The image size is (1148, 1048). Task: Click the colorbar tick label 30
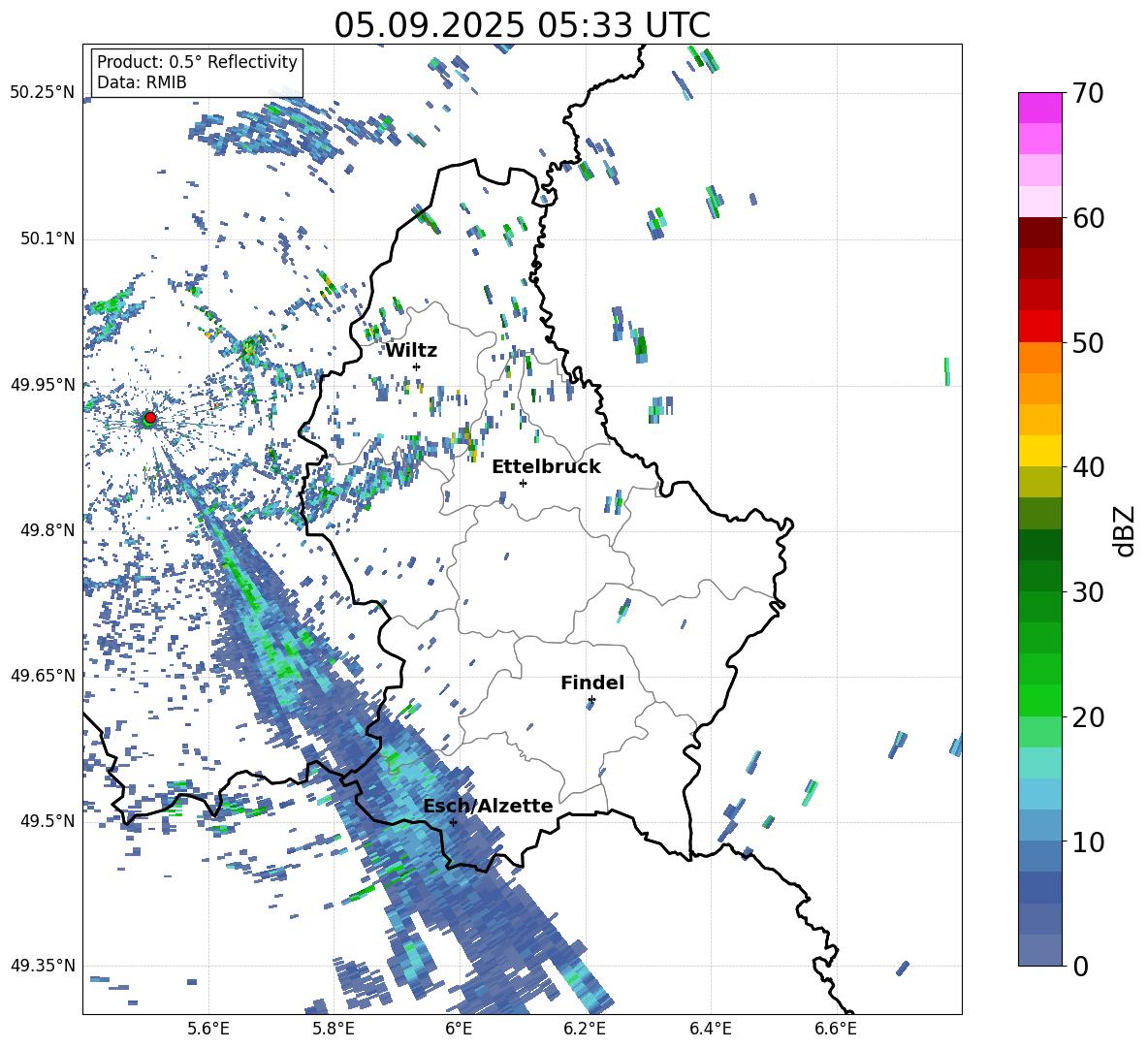[1088, 592]
